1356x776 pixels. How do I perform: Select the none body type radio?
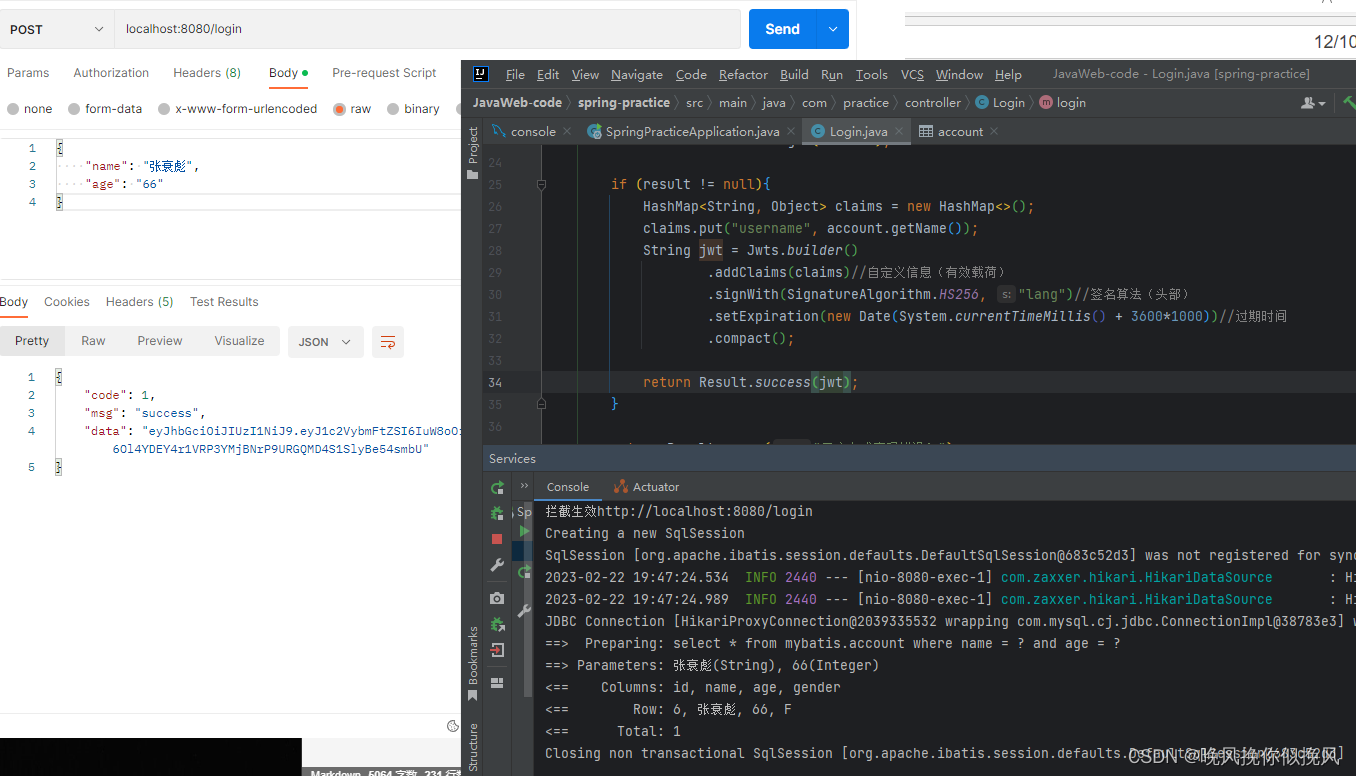tap(13, 109)
